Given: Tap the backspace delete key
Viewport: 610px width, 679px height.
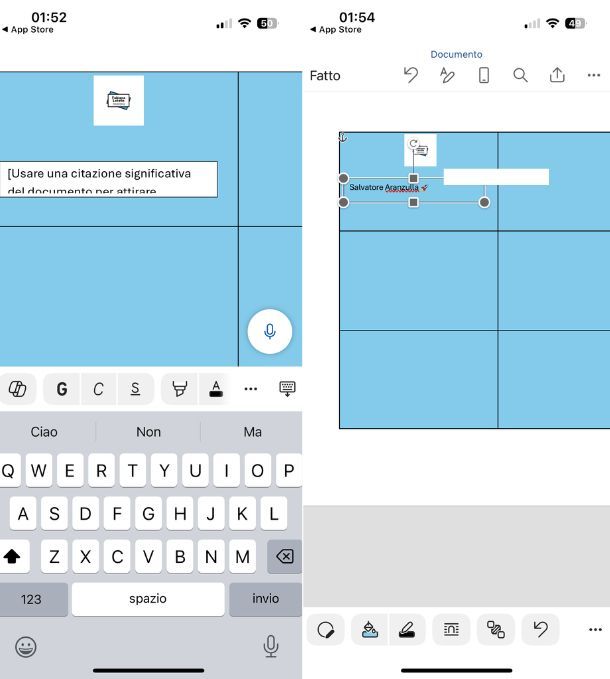Looking at the screenshot, I should coord(284,556).
